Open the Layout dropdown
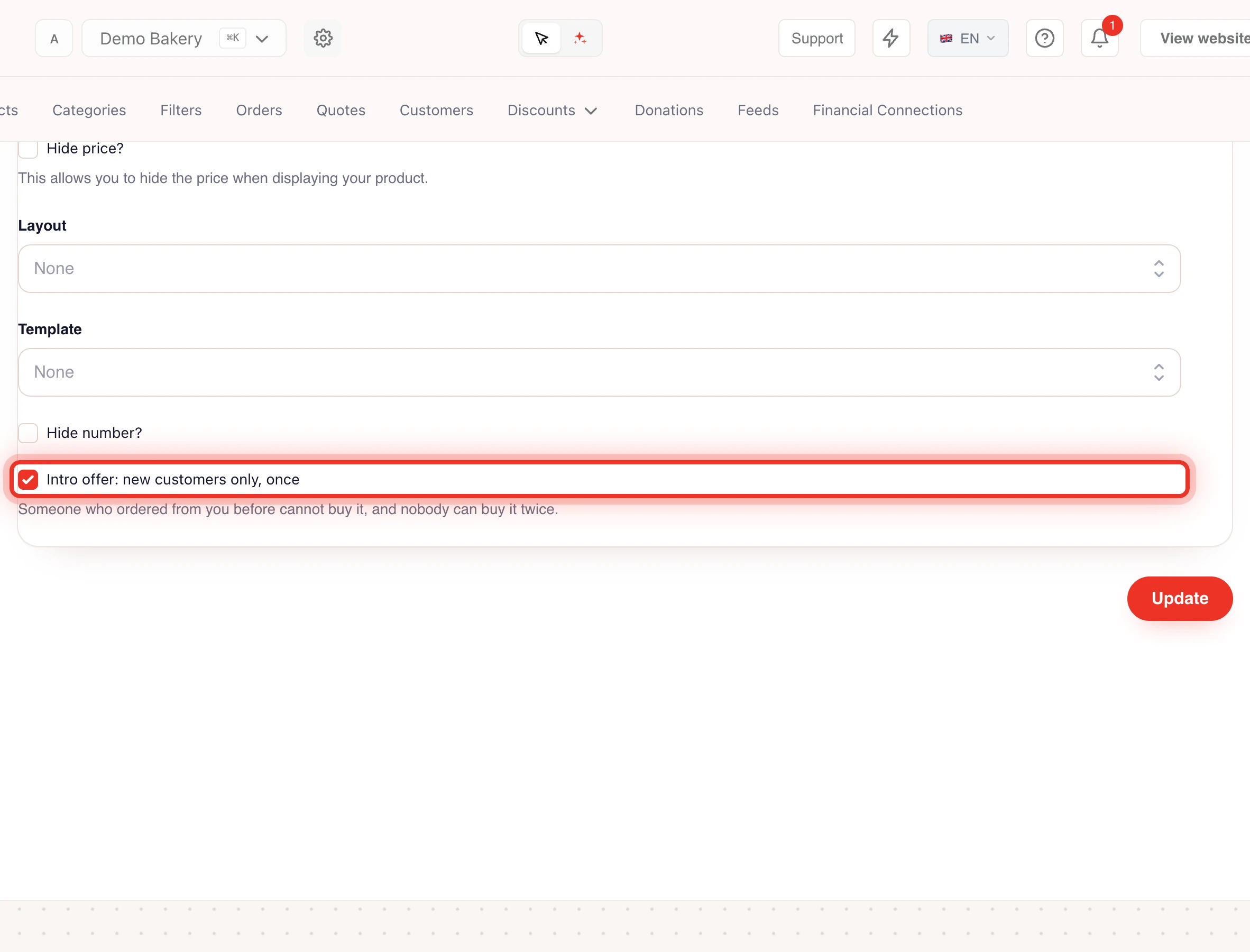This screenshot has height=952, width=1250. point(599,269)
